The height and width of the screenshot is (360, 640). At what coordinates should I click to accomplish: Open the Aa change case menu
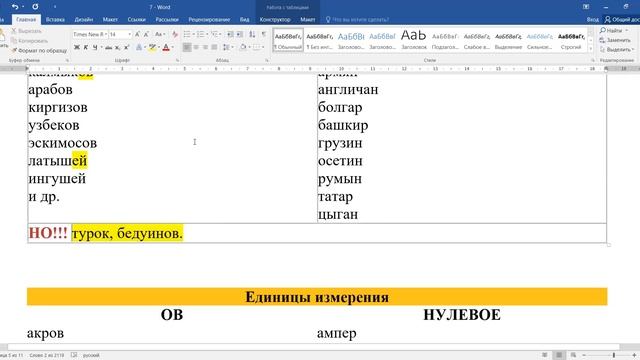160,35
